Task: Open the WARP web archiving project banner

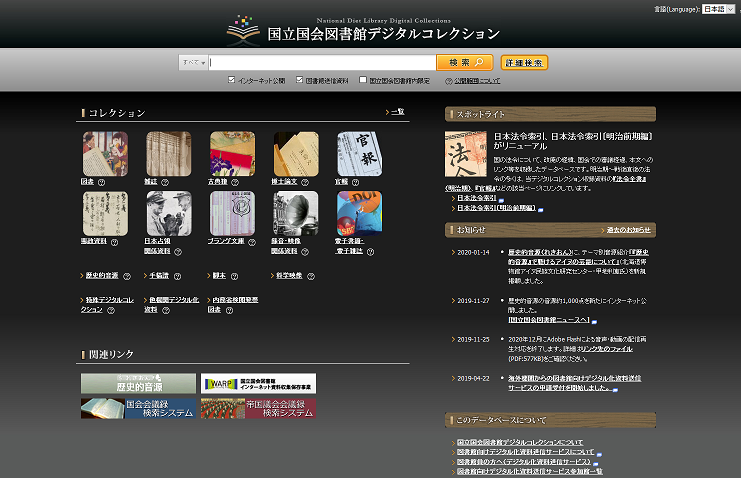Action: (x=258, y=383)
